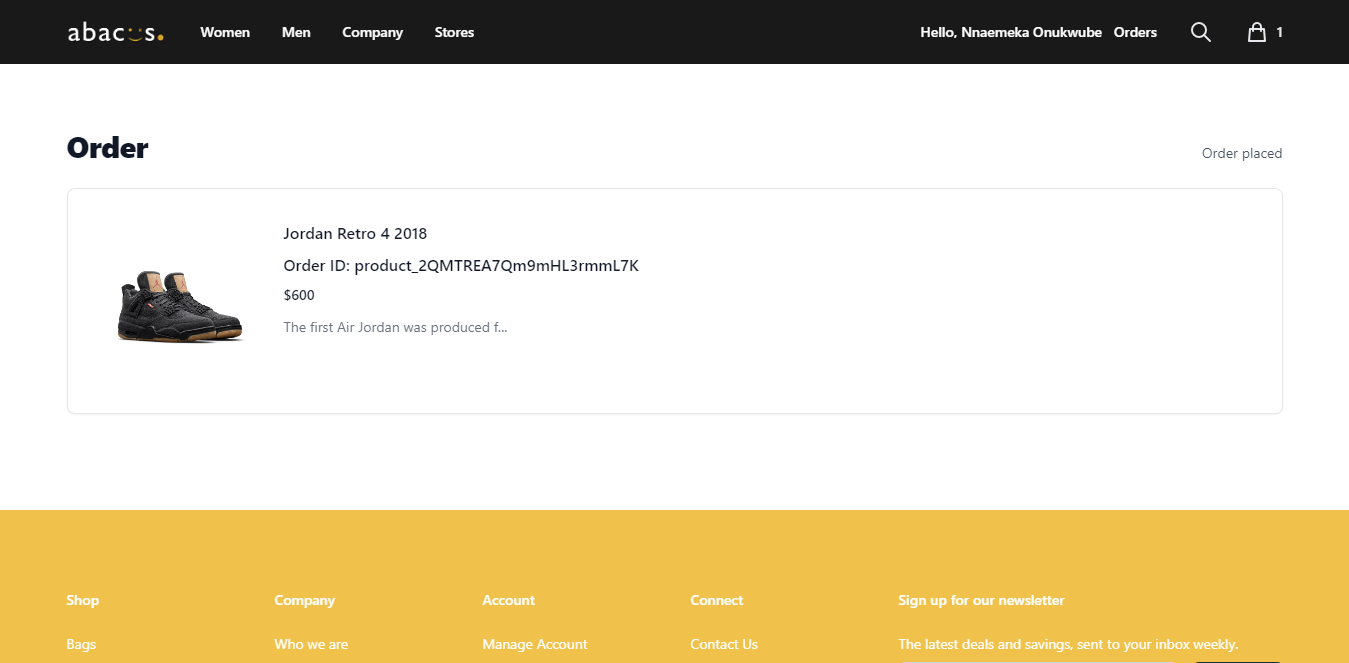Click the cart item count 1
The width and height of the screenshot is (1349, 663).
pyautogui.click(x=1279, y=32)
